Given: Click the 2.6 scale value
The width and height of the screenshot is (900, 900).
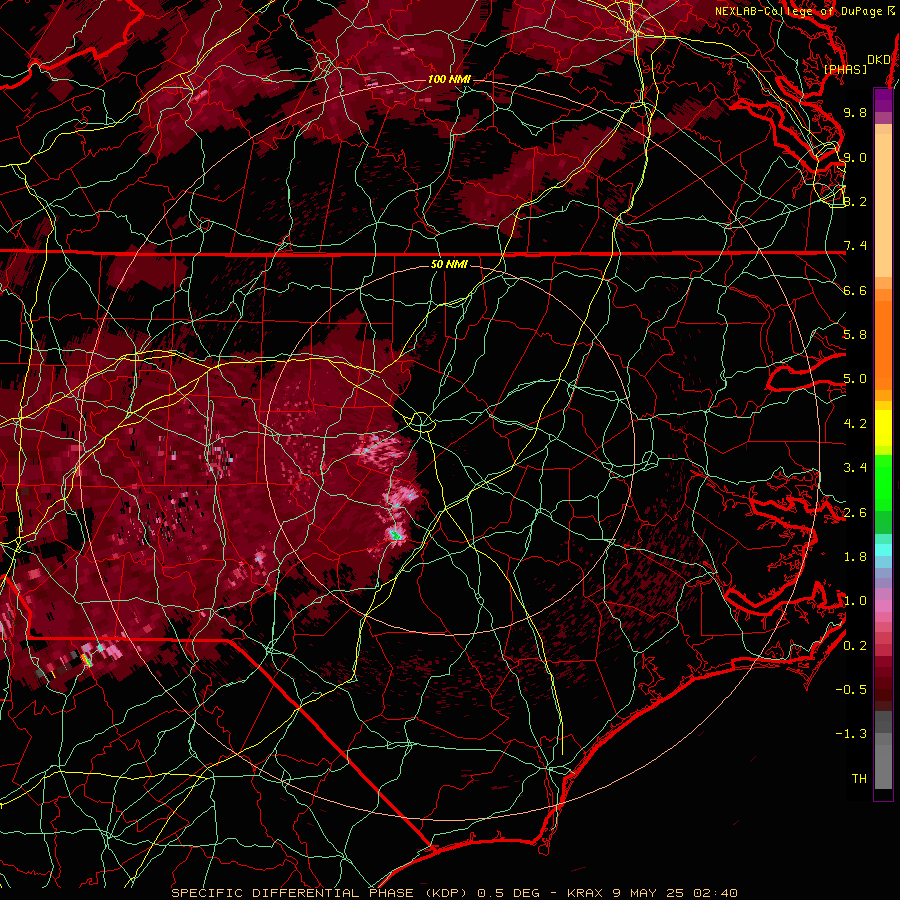Looking at the screenshot, I should (x=855, y=513).
